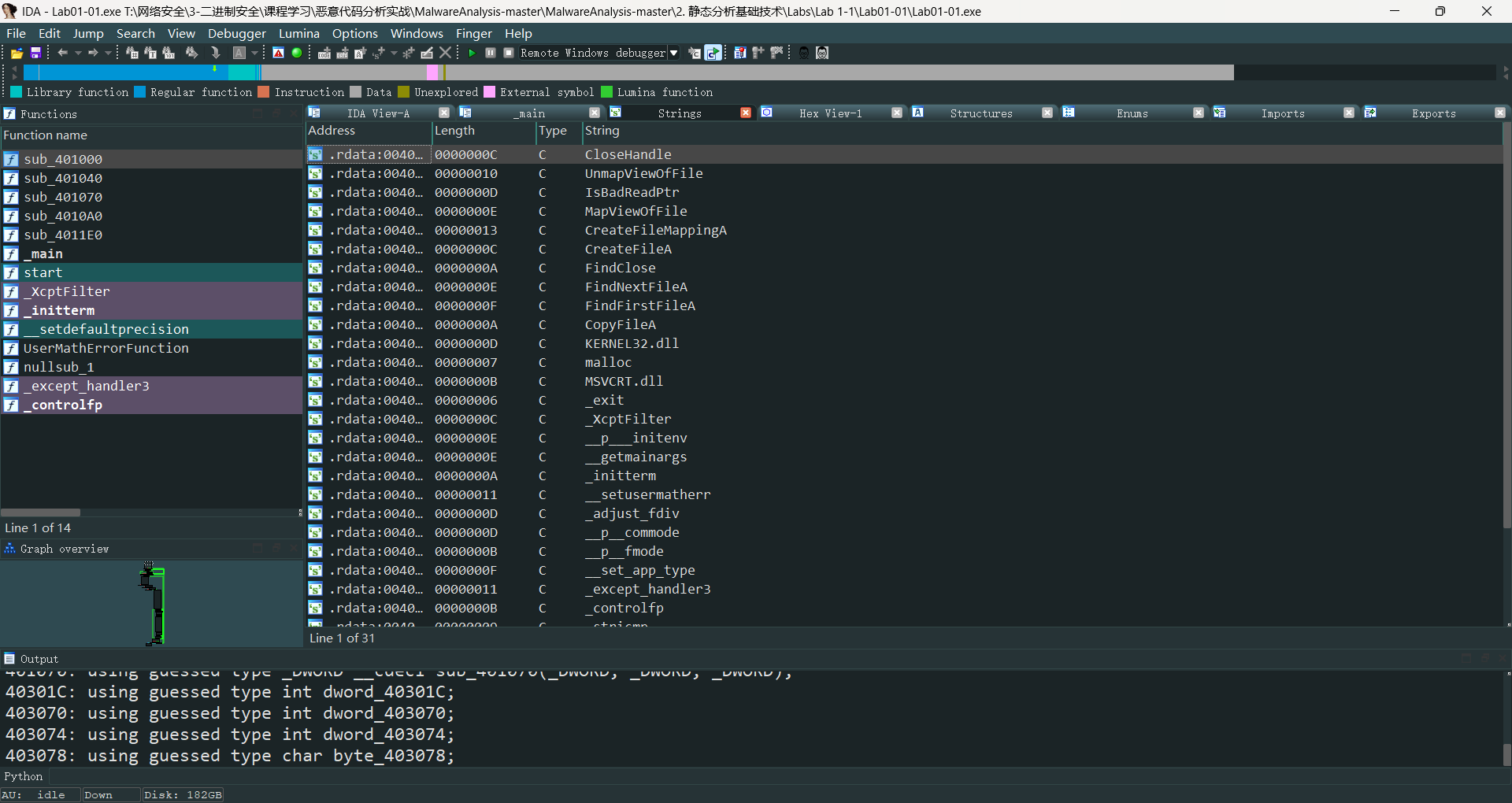Jump forward with the right arrow icon
Image resolution: width=1512 pixels, height=803 pixels.
93,53
